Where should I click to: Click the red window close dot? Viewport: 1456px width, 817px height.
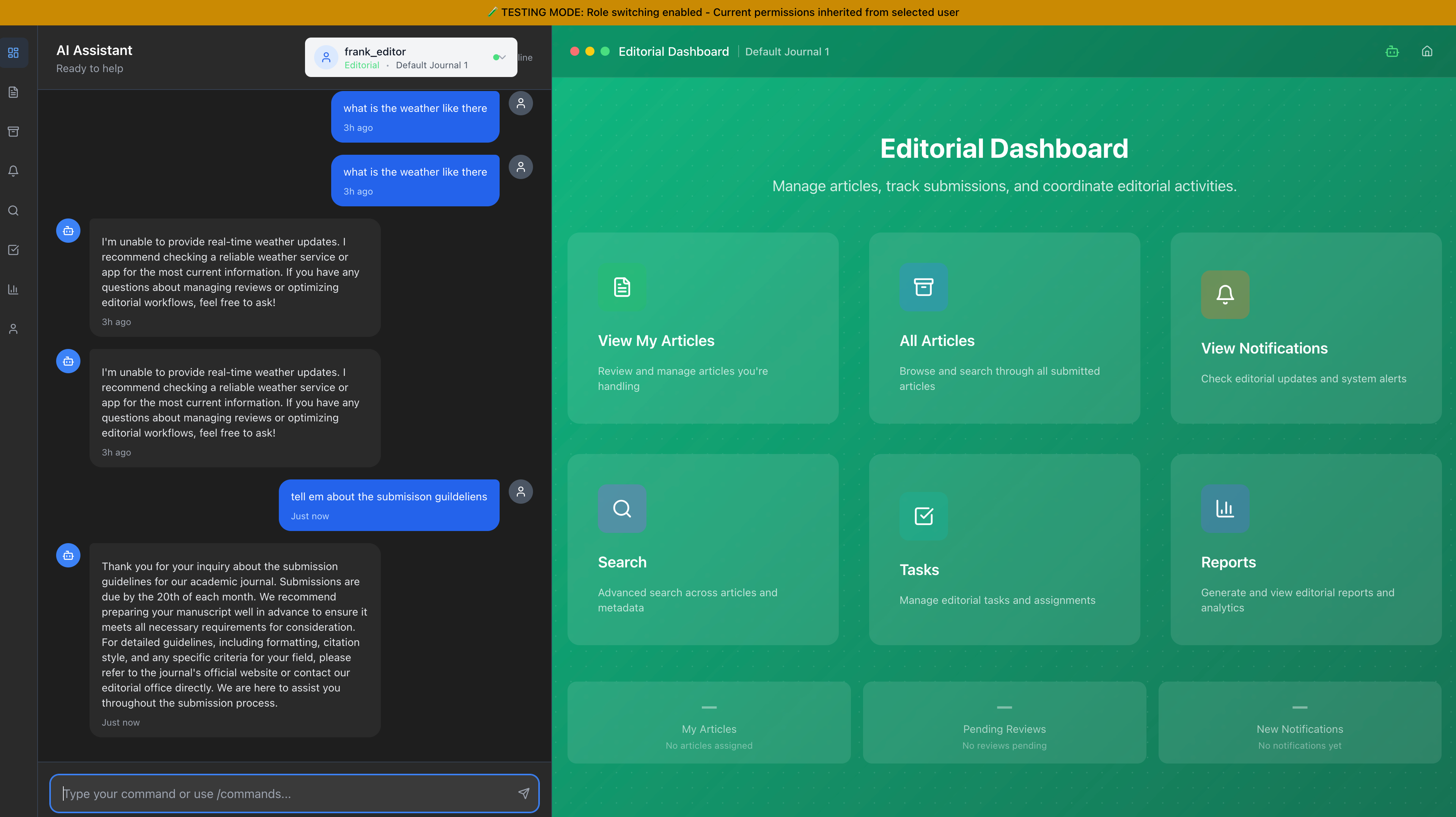click(x=575, y=52)
